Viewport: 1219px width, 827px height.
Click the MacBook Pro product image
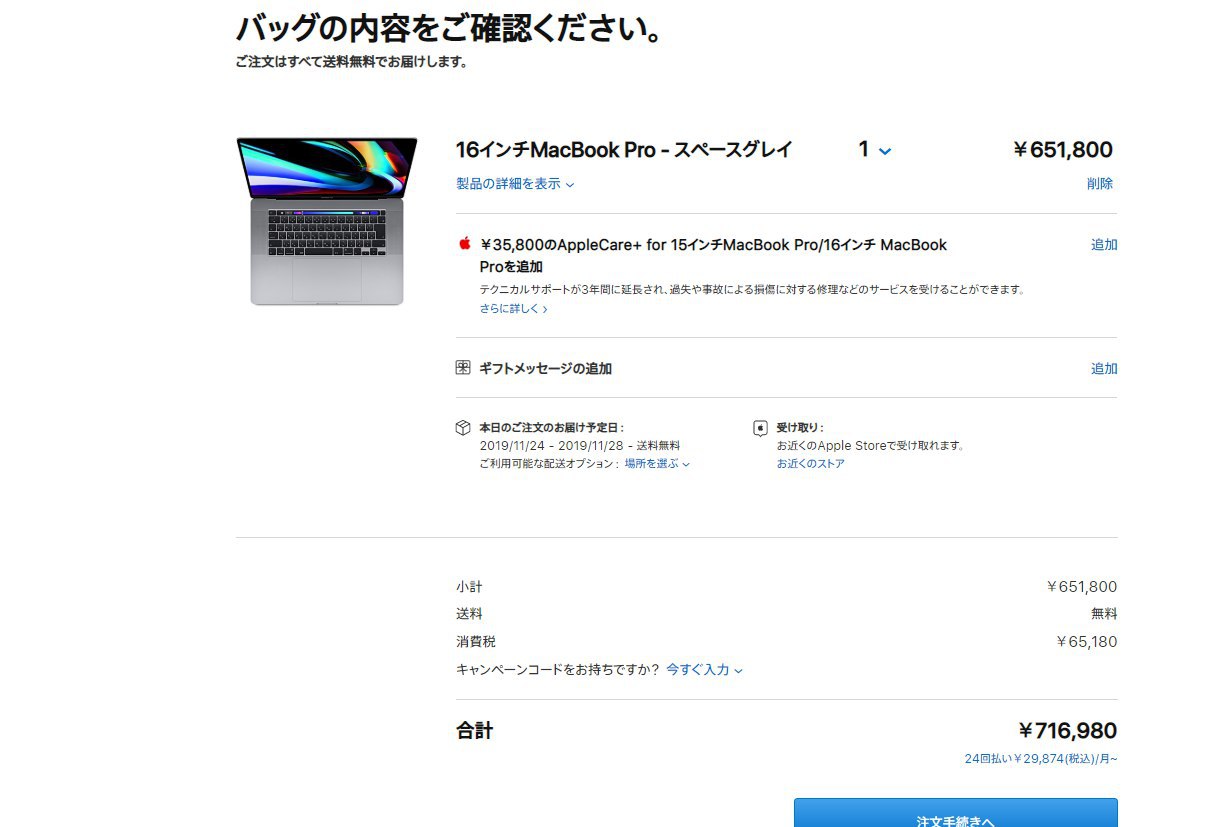point(327,221)
